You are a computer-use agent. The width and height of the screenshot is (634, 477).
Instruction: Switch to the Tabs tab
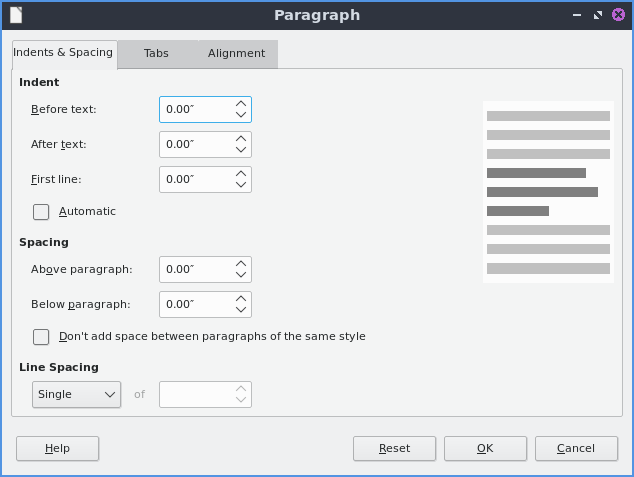[x=156, y=54]
